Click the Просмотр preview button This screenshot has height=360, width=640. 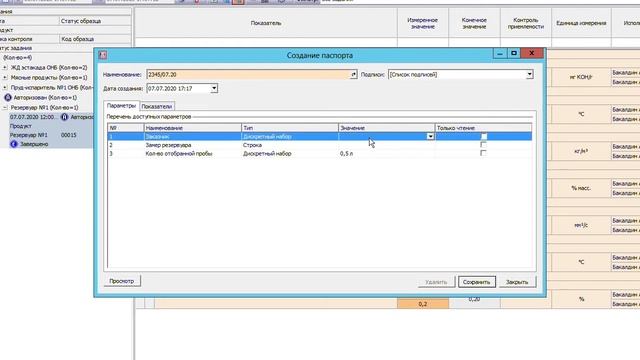point(122,281)
